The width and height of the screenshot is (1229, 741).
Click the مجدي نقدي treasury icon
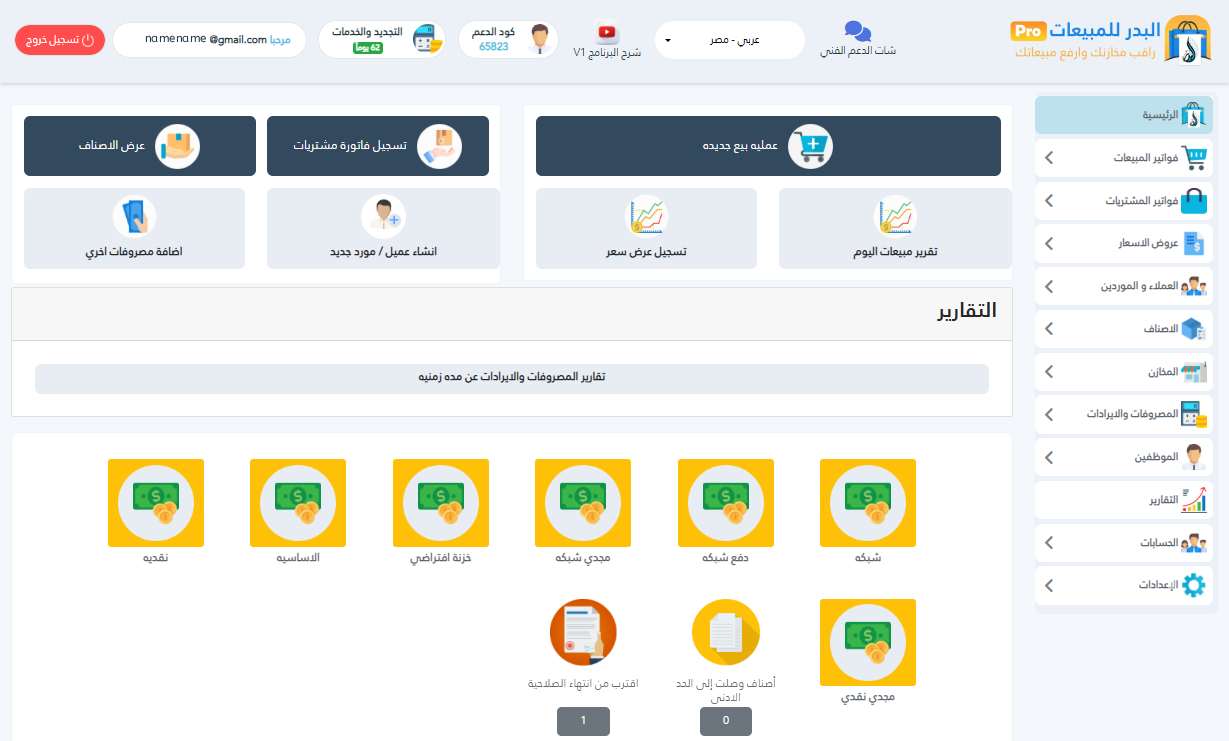(x=867, y=642)
